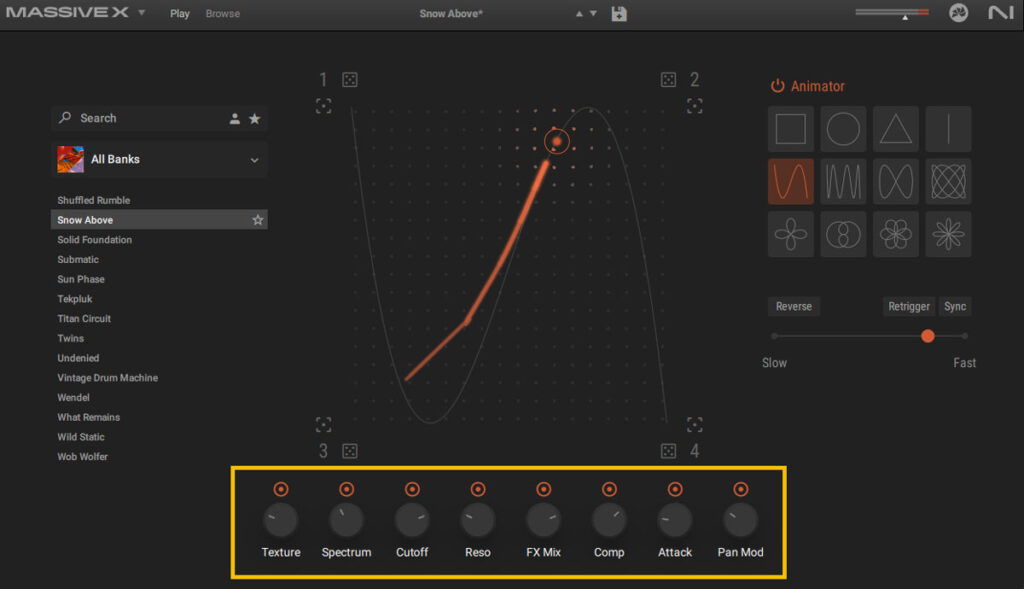1024x589 pixels.
Task: Toggle the FX Mix macro assignment ring
Action: pos(543,489)
